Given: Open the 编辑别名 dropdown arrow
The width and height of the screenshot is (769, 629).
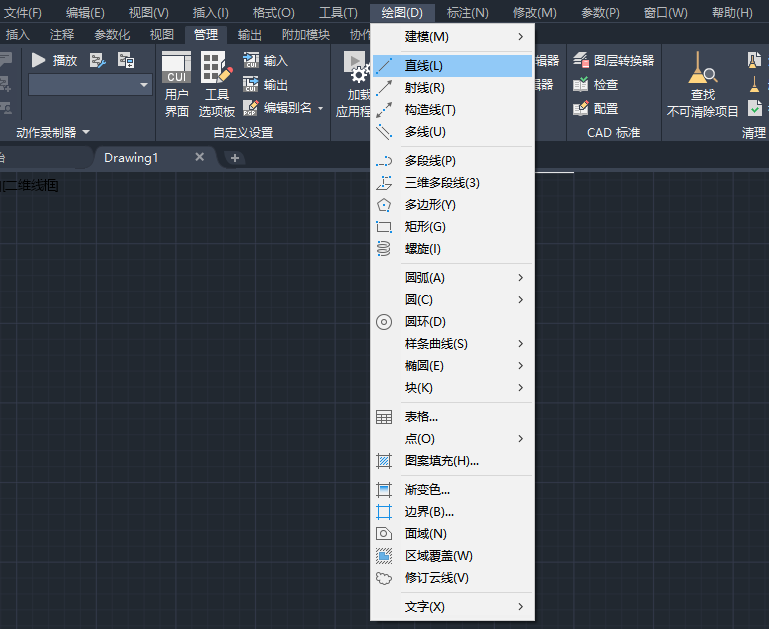Looking at the screenshot, I should click(x=321, y=108).
